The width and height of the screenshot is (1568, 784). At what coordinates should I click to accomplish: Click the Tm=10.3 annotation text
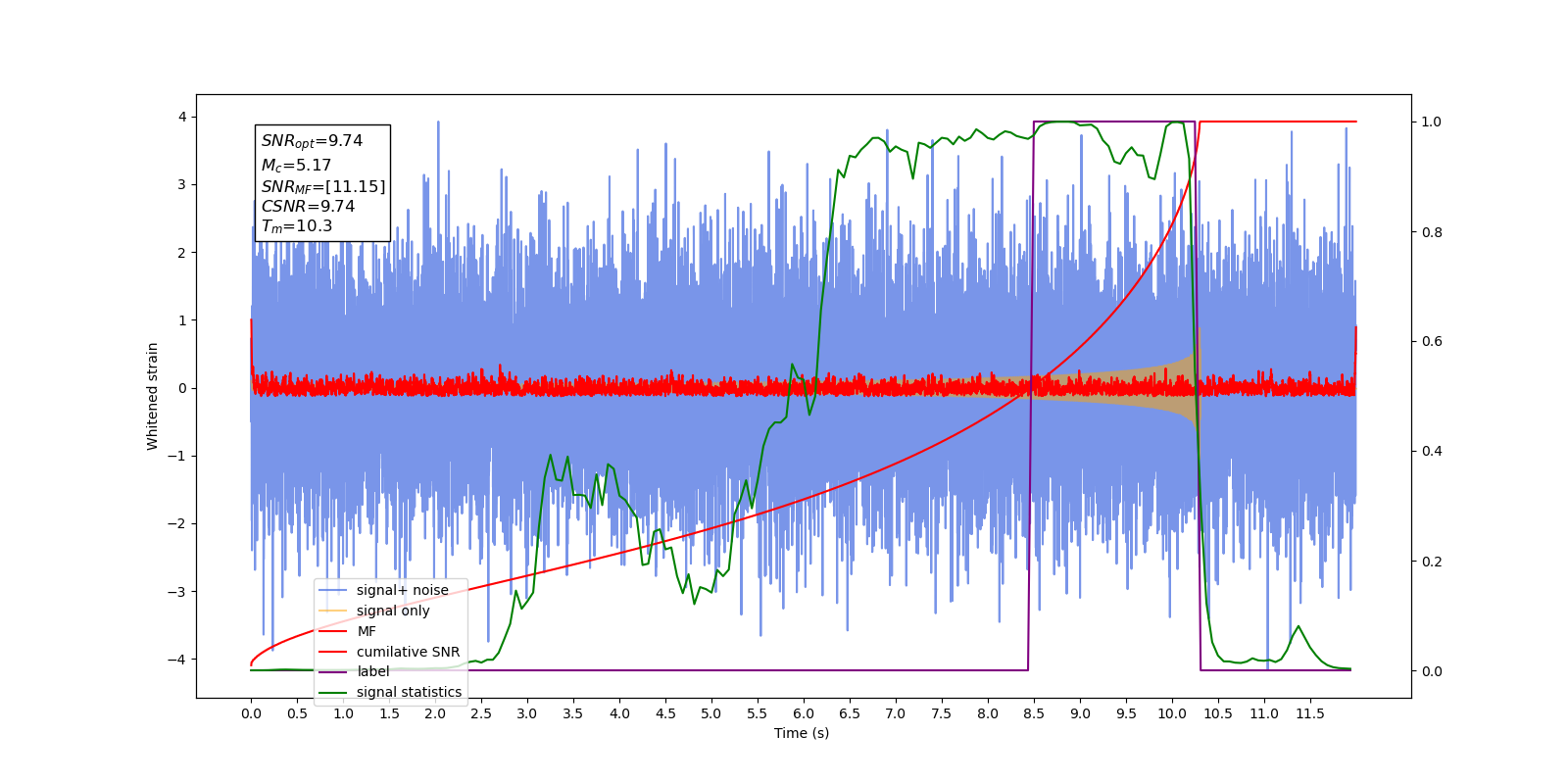(297, 226)
